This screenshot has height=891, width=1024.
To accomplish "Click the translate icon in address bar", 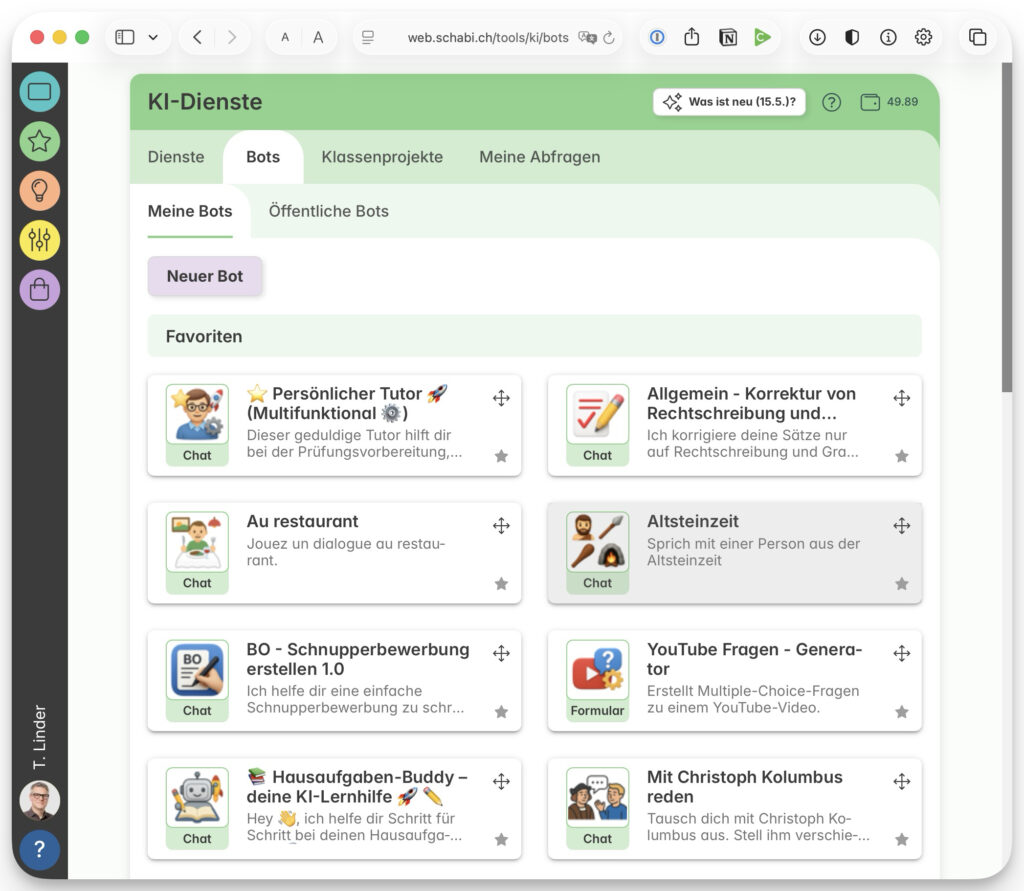I will (587, 37).
